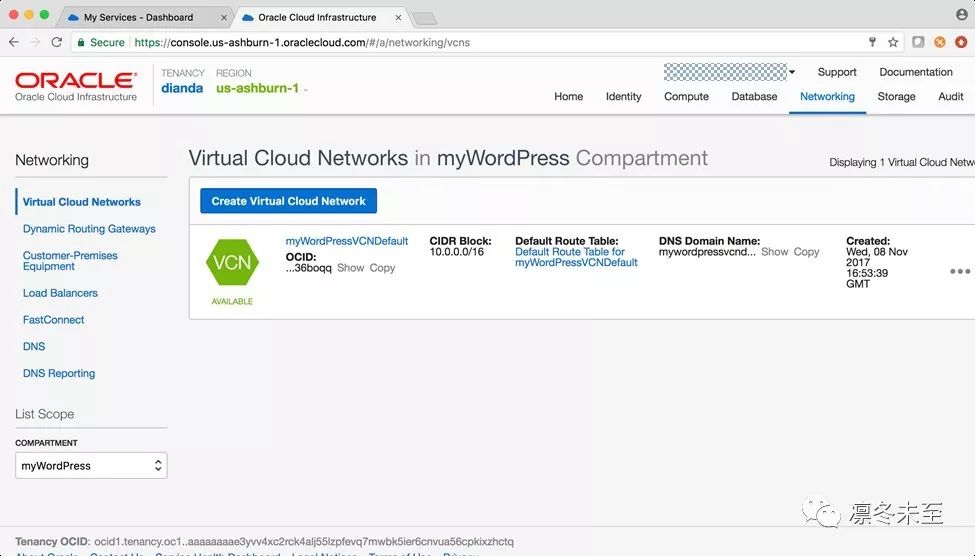Click the Tenancy OCID string in footer

click(304, 542)
